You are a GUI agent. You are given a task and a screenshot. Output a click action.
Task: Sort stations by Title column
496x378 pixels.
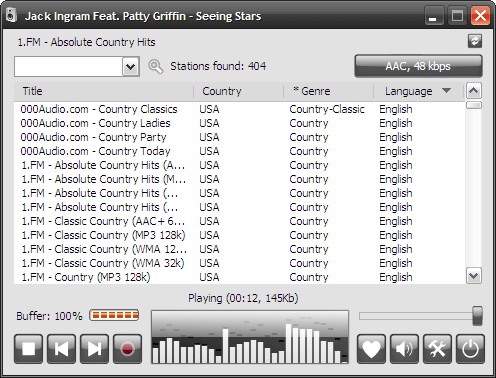[104, 91]
